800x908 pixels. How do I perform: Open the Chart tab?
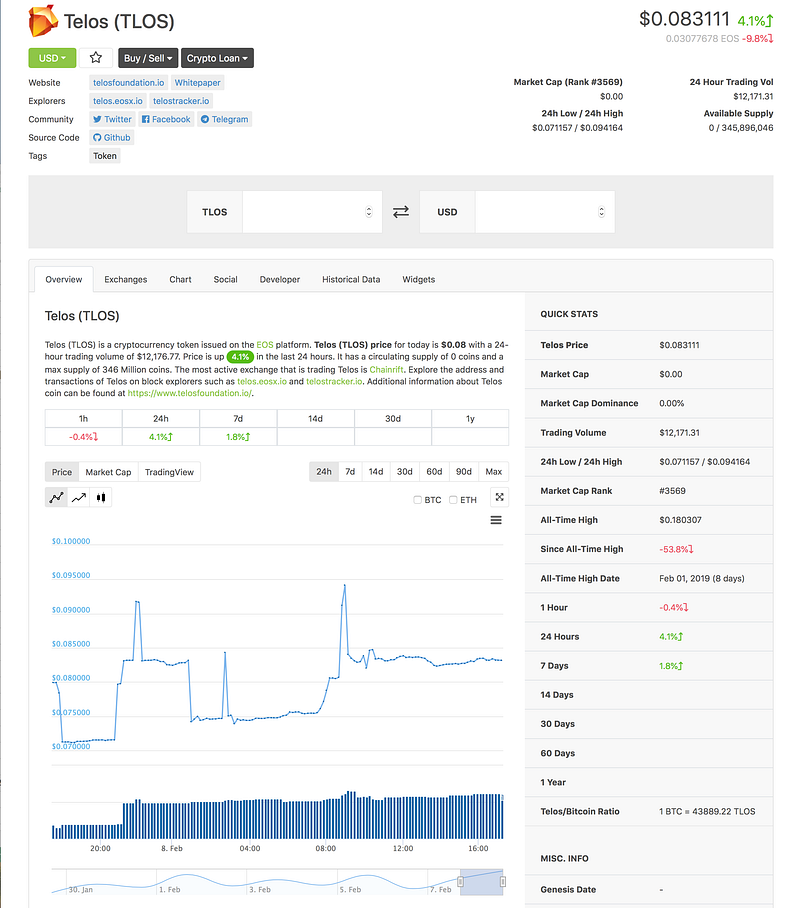point(180,279)
